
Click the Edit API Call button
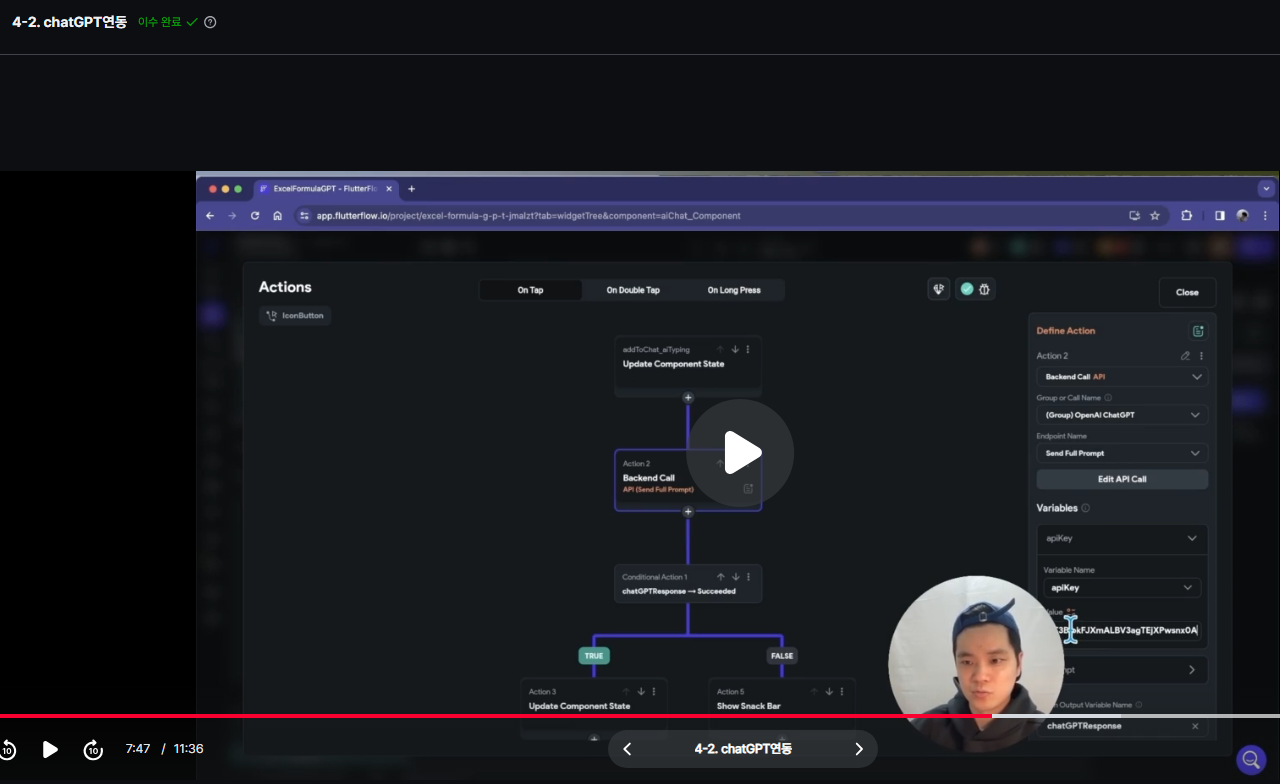click(1122, 479)
